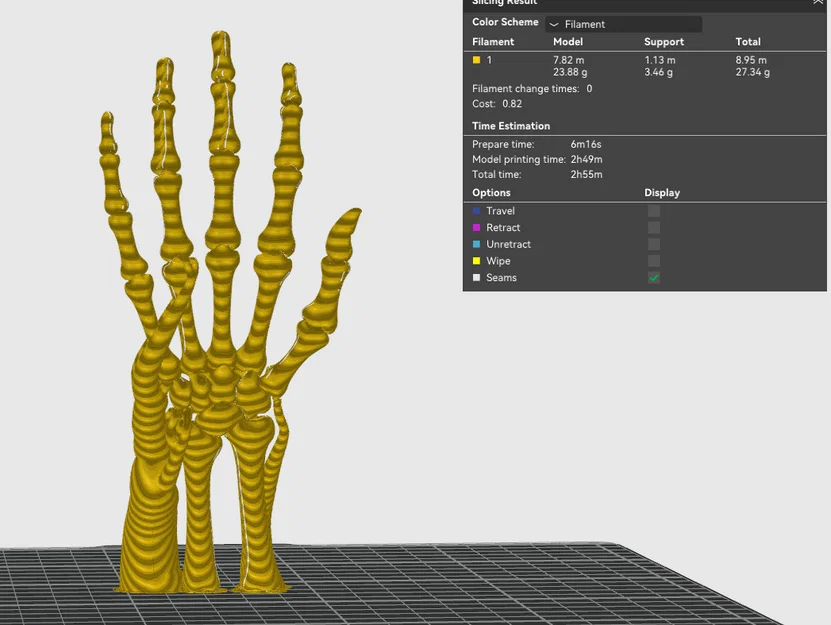Select the 'Prepare time:' label

coord(503,144)
